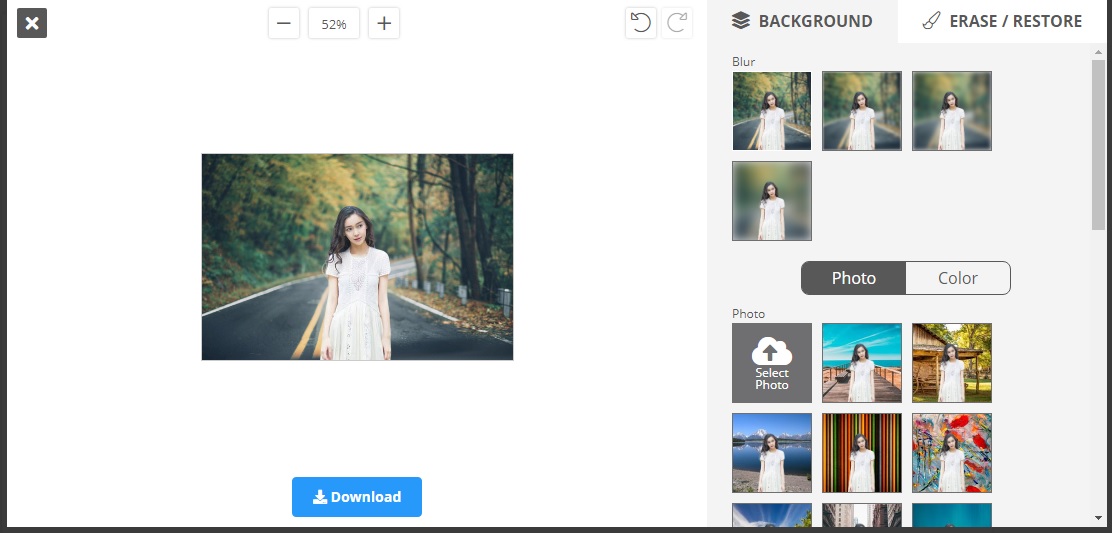This screenshot has height=533, width=1112.
Task: Choose the abstract paint background photo
Action: (x=952, y=453)
